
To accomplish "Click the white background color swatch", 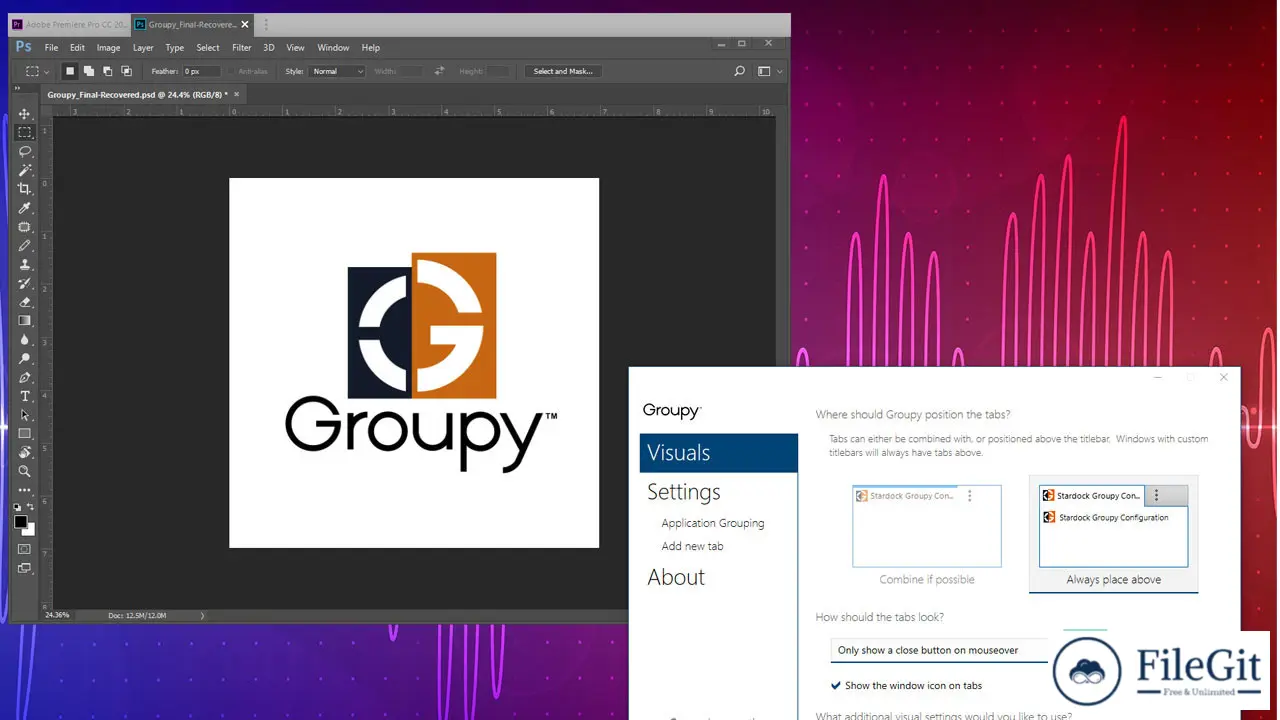I will coord(31,530).
